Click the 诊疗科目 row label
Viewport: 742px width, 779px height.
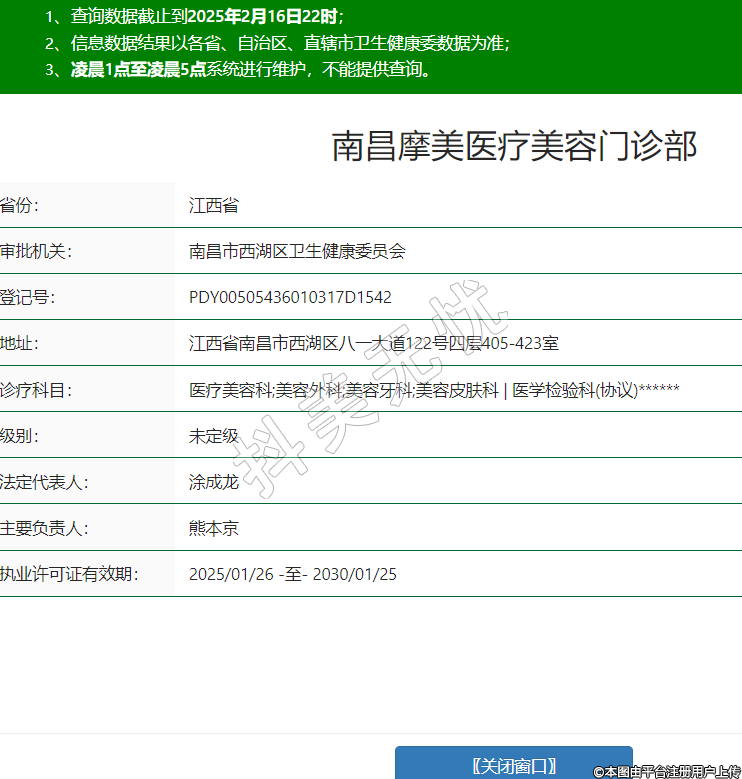[36, 389]
